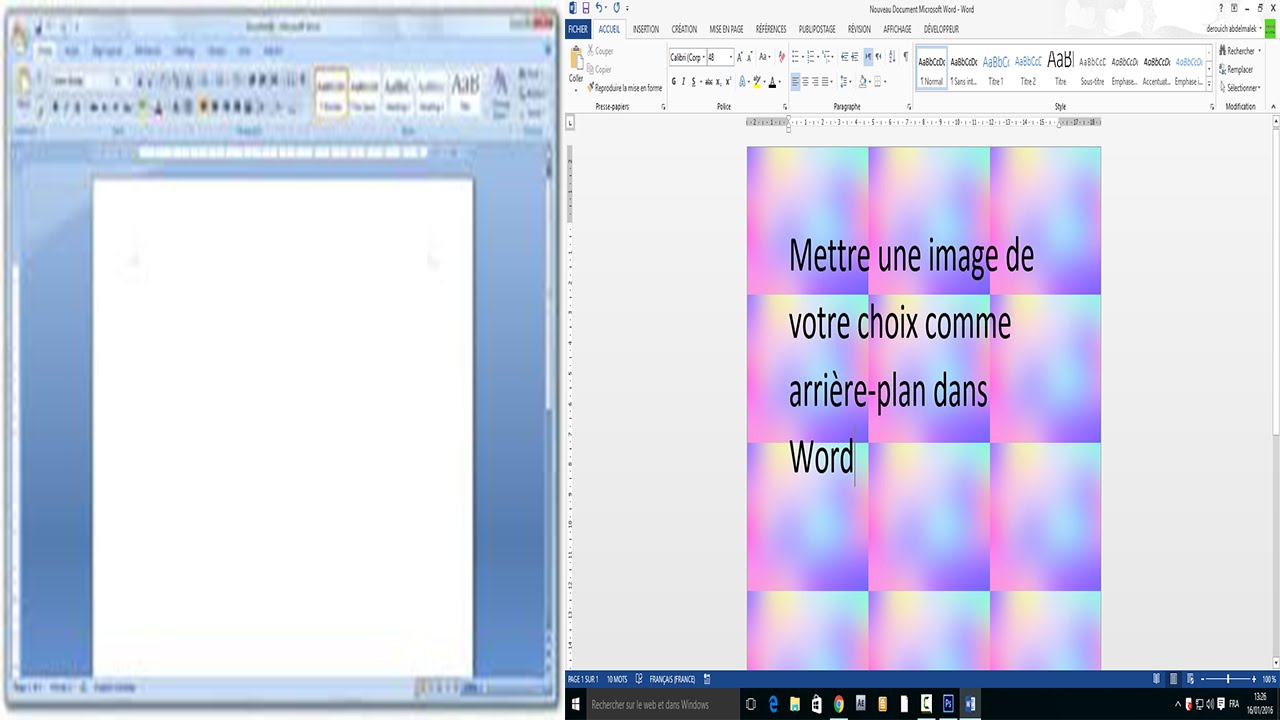Click Reproduire la mise en forme
Image resolution: width=1280 pixels, height=720 pixels.
[x=626, y=88]
